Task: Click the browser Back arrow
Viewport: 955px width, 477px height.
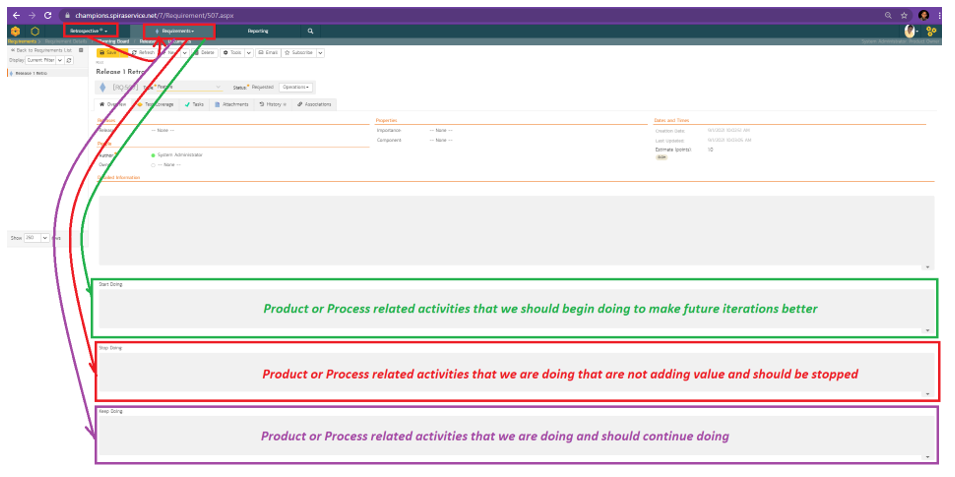Action: tap(15, 16)
